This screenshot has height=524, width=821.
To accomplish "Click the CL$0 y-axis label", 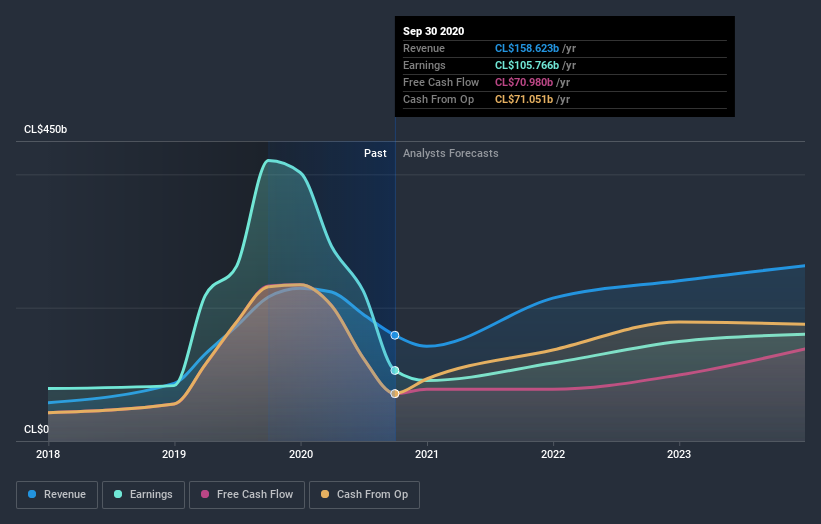I will coord(37,429).
